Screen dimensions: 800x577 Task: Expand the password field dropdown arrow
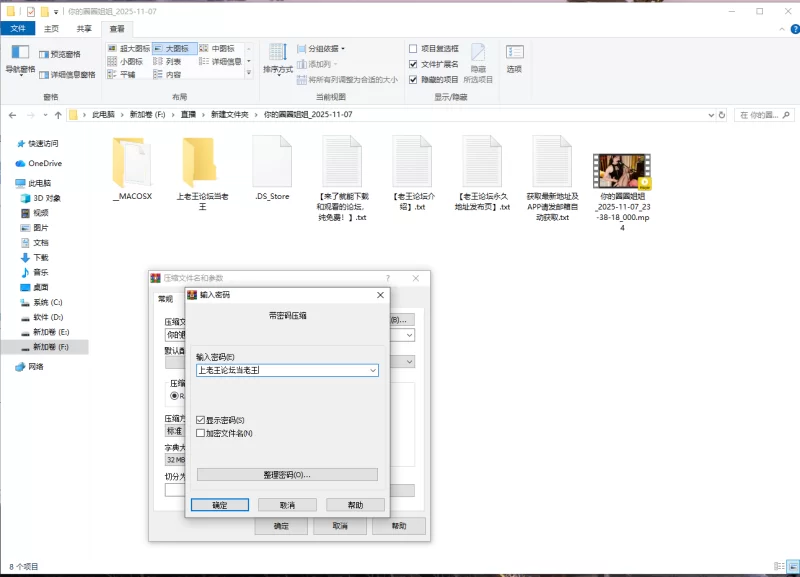373,370
